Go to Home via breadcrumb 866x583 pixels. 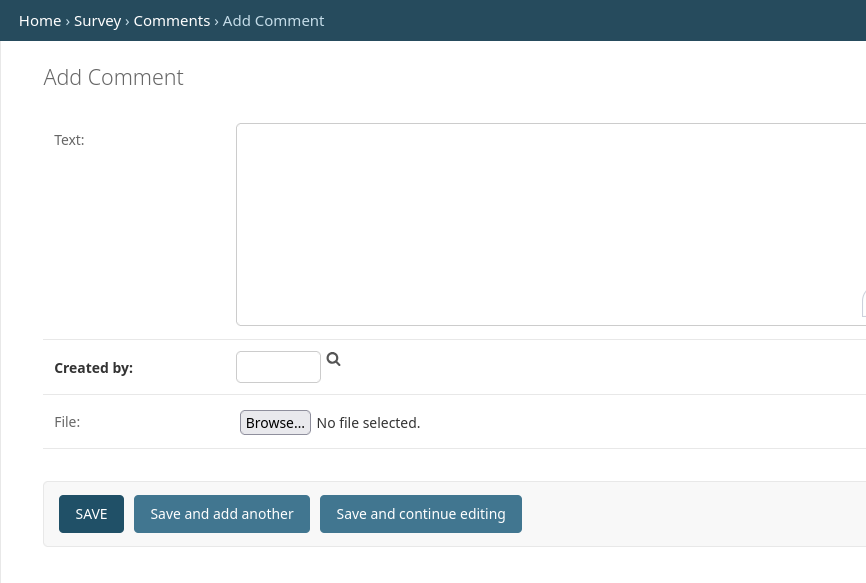click(x=40, y=21)
